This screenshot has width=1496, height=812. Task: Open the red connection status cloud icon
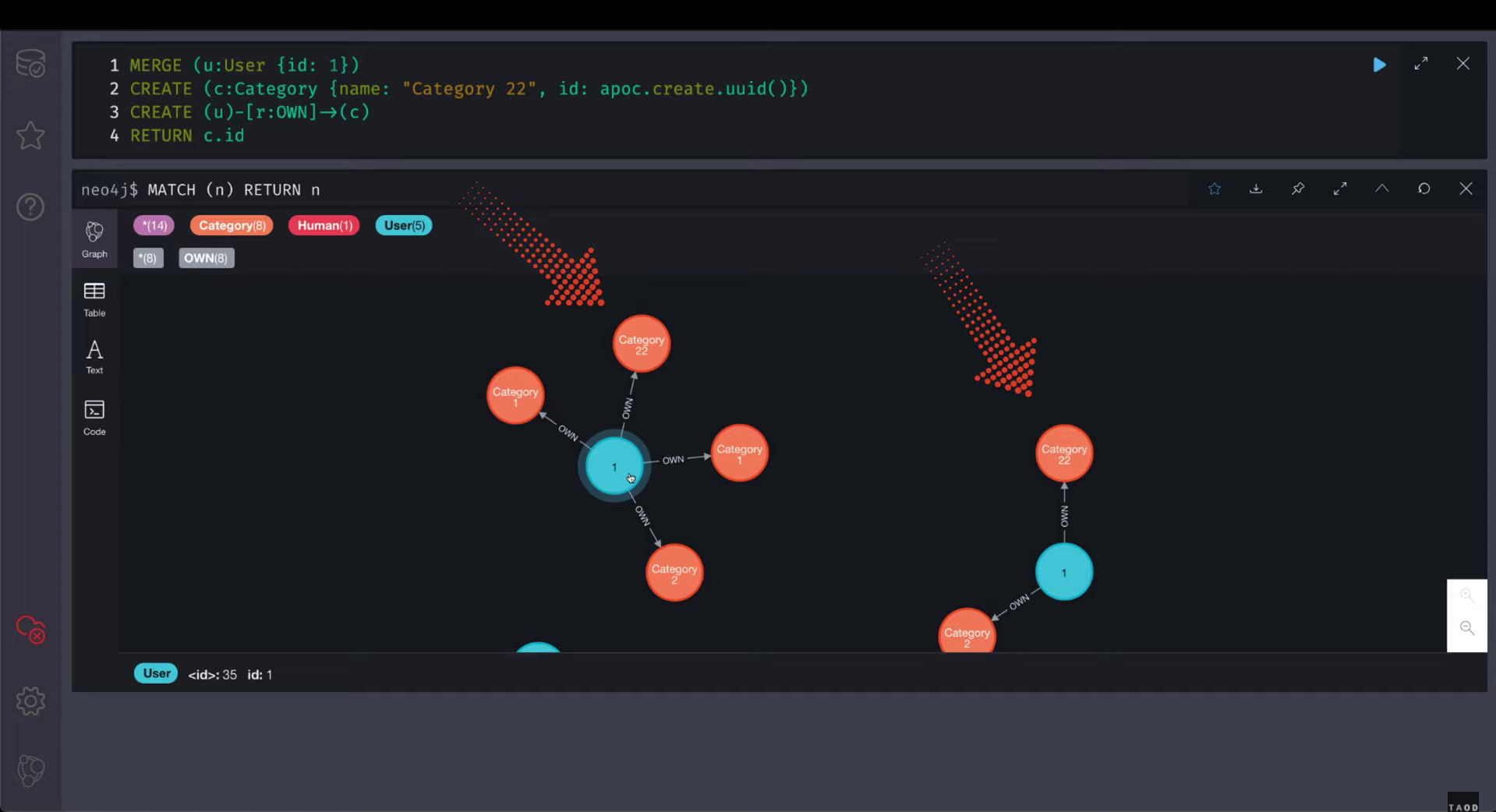(x=31, y=629)
